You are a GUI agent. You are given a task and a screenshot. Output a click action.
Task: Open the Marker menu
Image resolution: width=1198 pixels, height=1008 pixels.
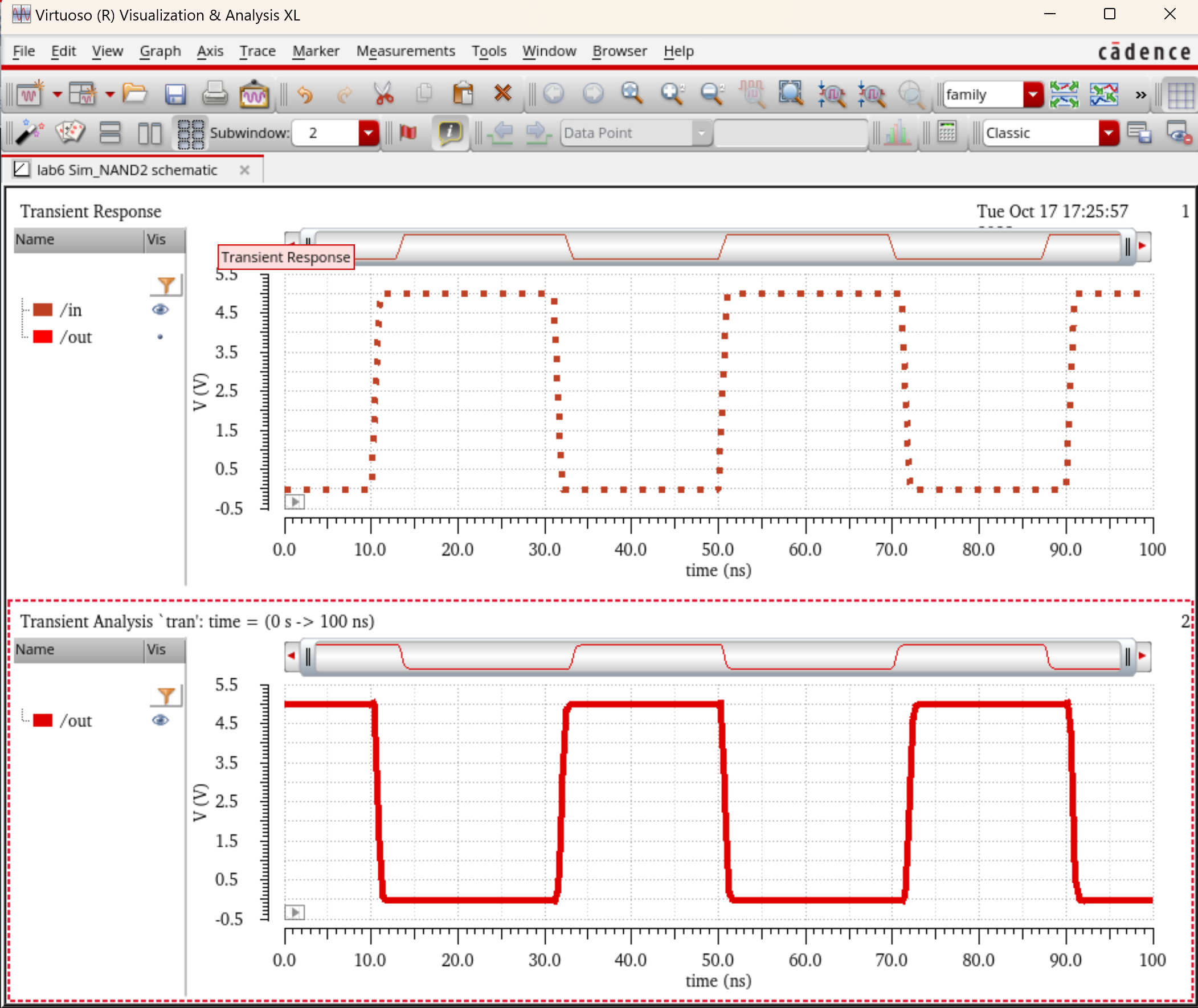point(316,51)
